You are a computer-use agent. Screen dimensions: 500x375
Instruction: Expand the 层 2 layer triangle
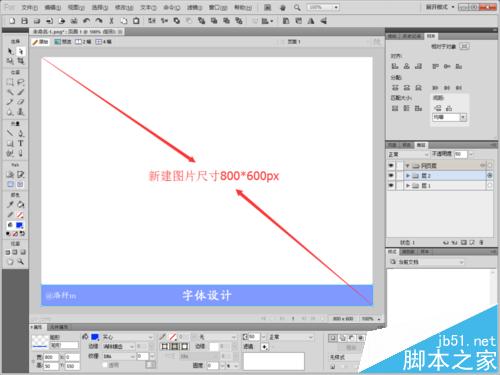[408, 175]
